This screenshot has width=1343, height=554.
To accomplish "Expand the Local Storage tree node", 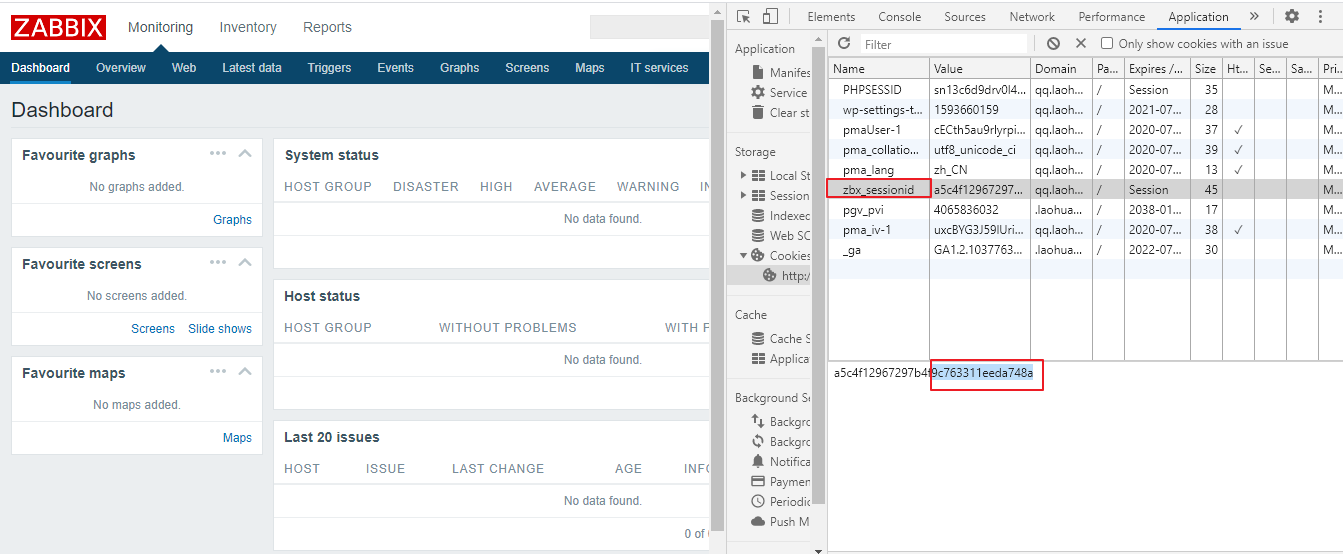I will pyautogui.click(x=743, y=176).
